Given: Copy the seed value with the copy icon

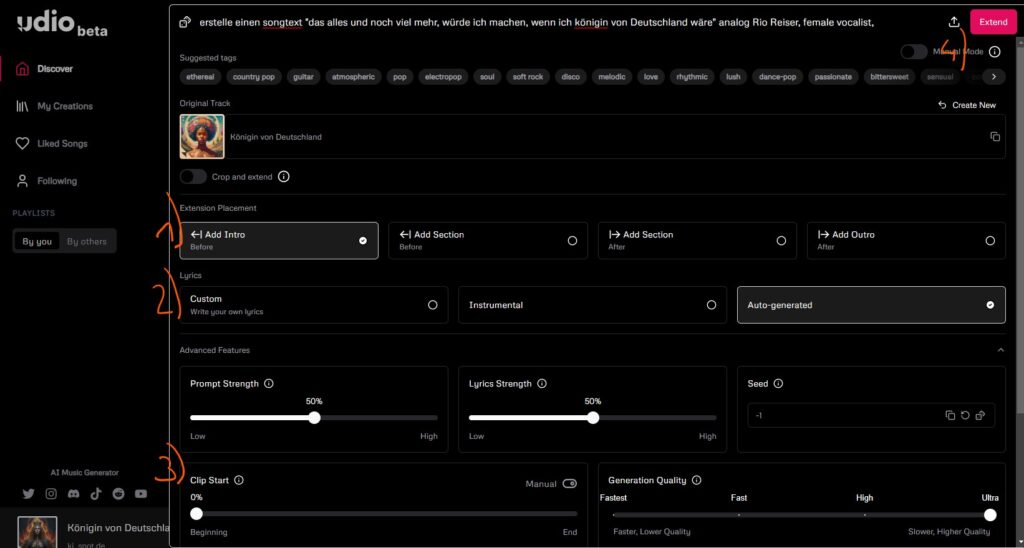Looking at the screenshot, I should pyautogui.click(x=950, y=415).
